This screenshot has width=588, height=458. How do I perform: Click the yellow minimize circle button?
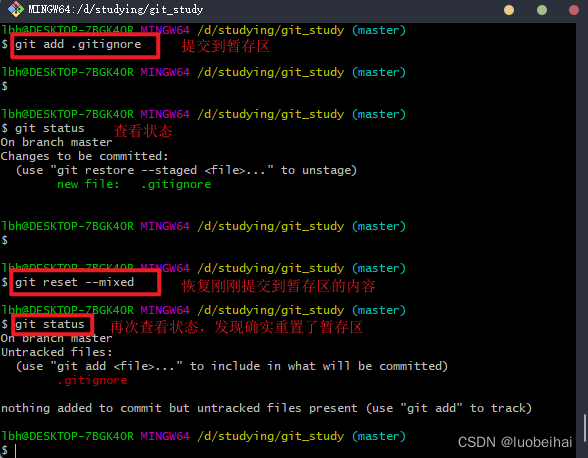tap(509, 10)
